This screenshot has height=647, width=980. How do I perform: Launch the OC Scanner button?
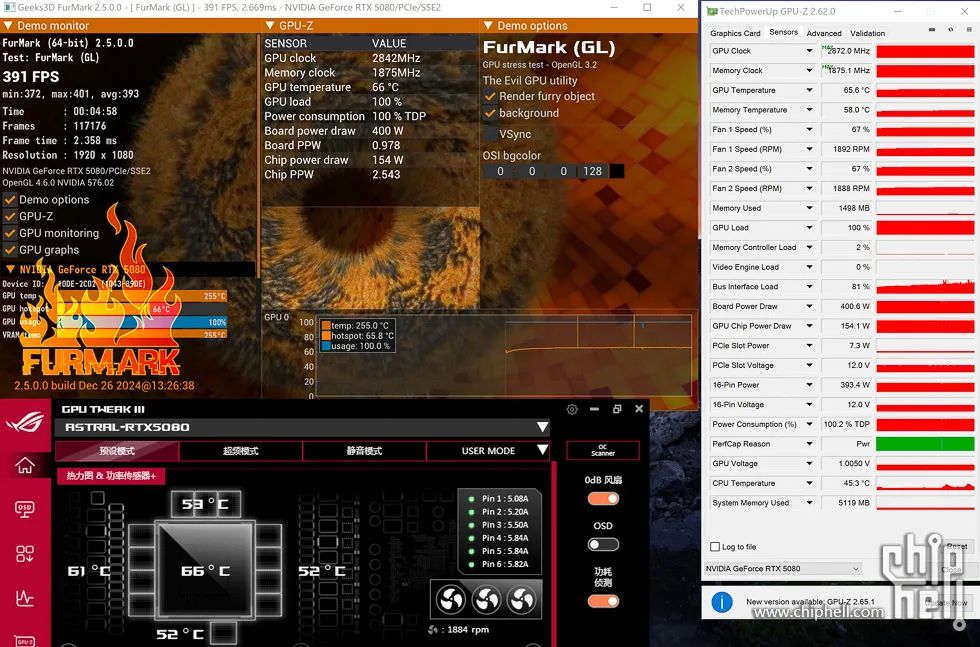coord(602,451)
